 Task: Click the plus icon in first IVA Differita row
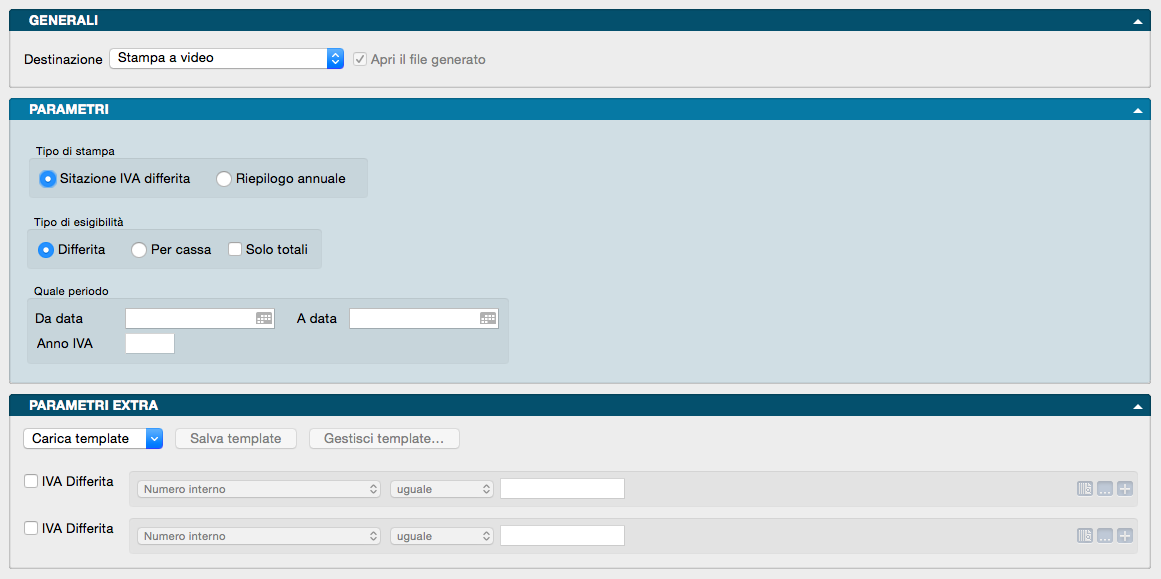[1125, 489]
